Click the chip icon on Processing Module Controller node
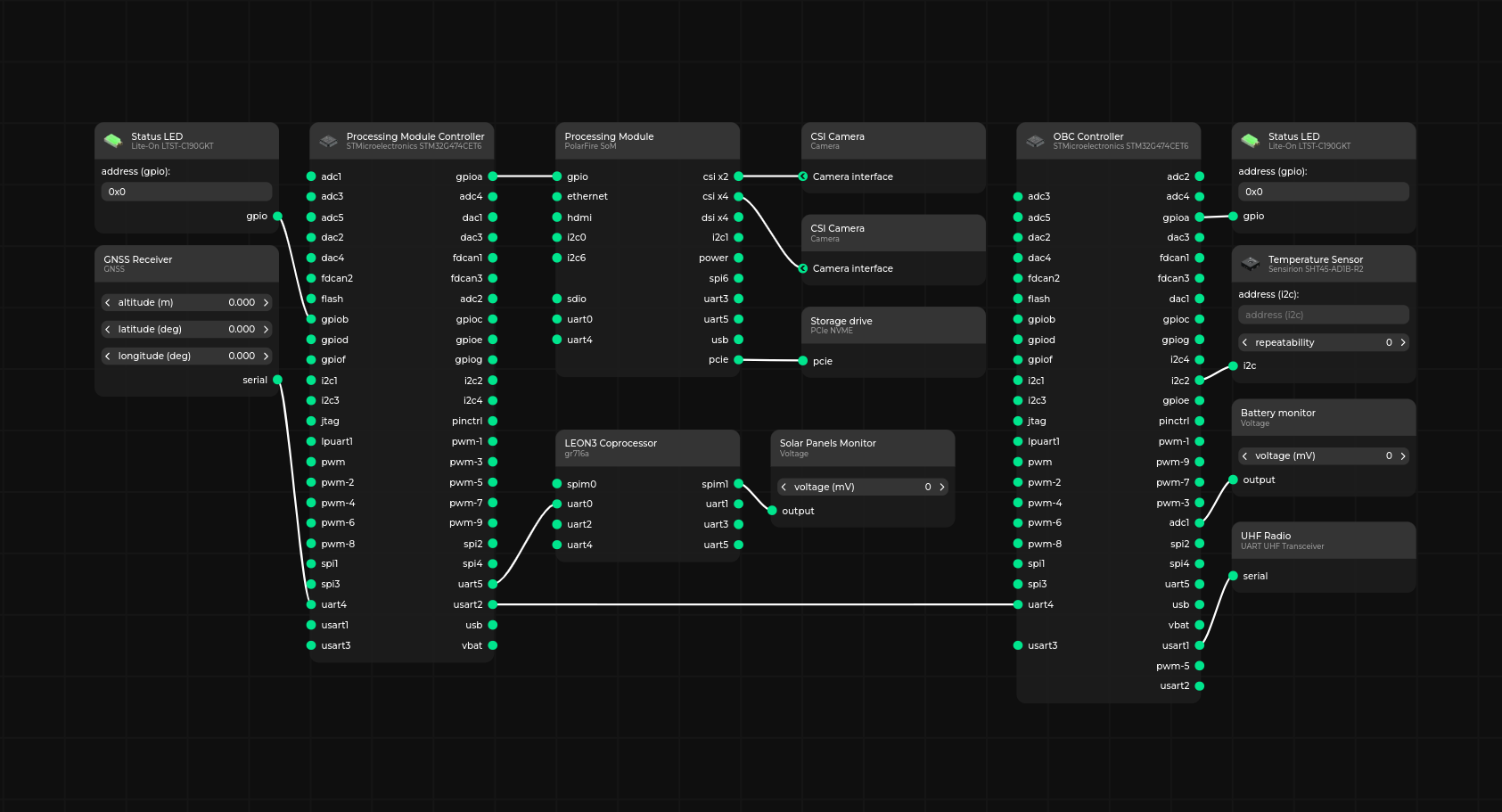 (328, 141)
